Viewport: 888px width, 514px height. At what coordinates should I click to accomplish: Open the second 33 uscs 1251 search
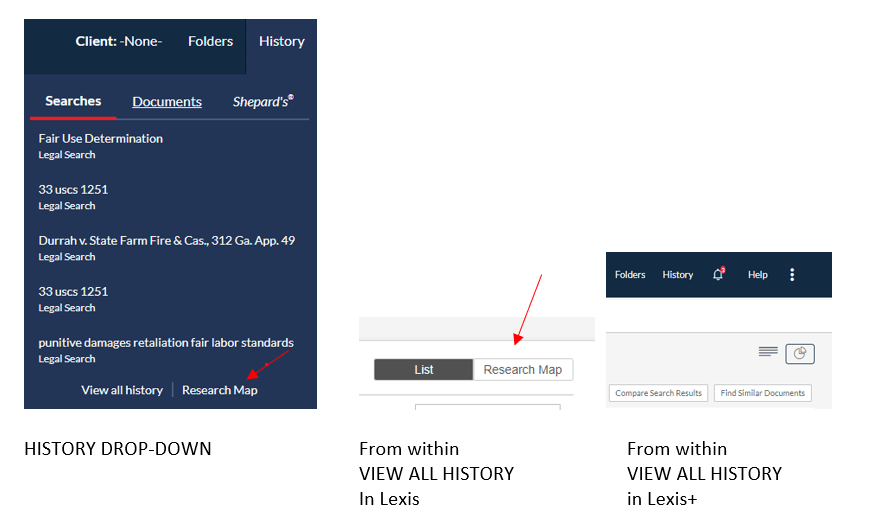[73, 292]
